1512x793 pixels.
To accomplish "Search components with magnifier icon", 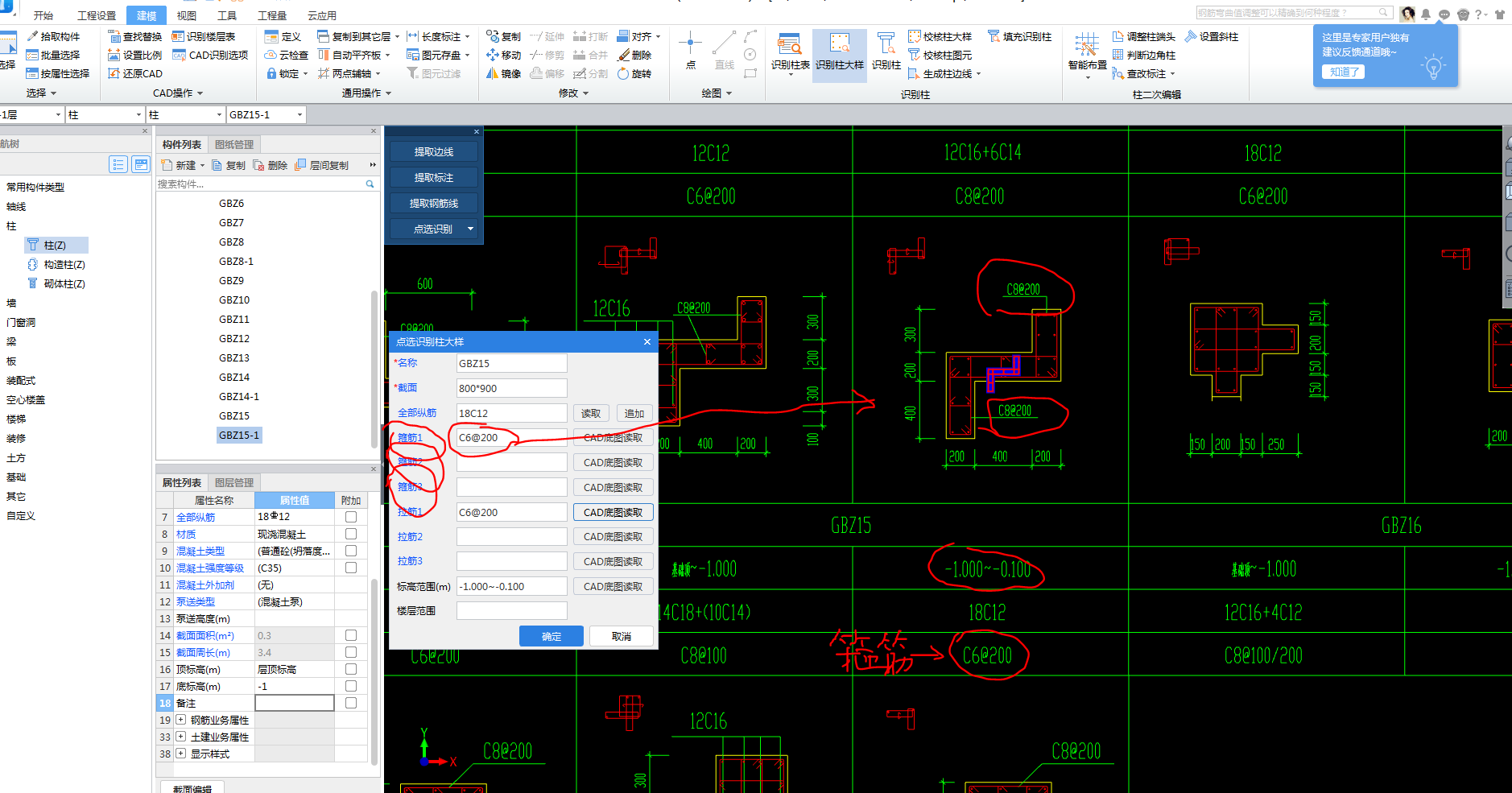I will [370, 184].
